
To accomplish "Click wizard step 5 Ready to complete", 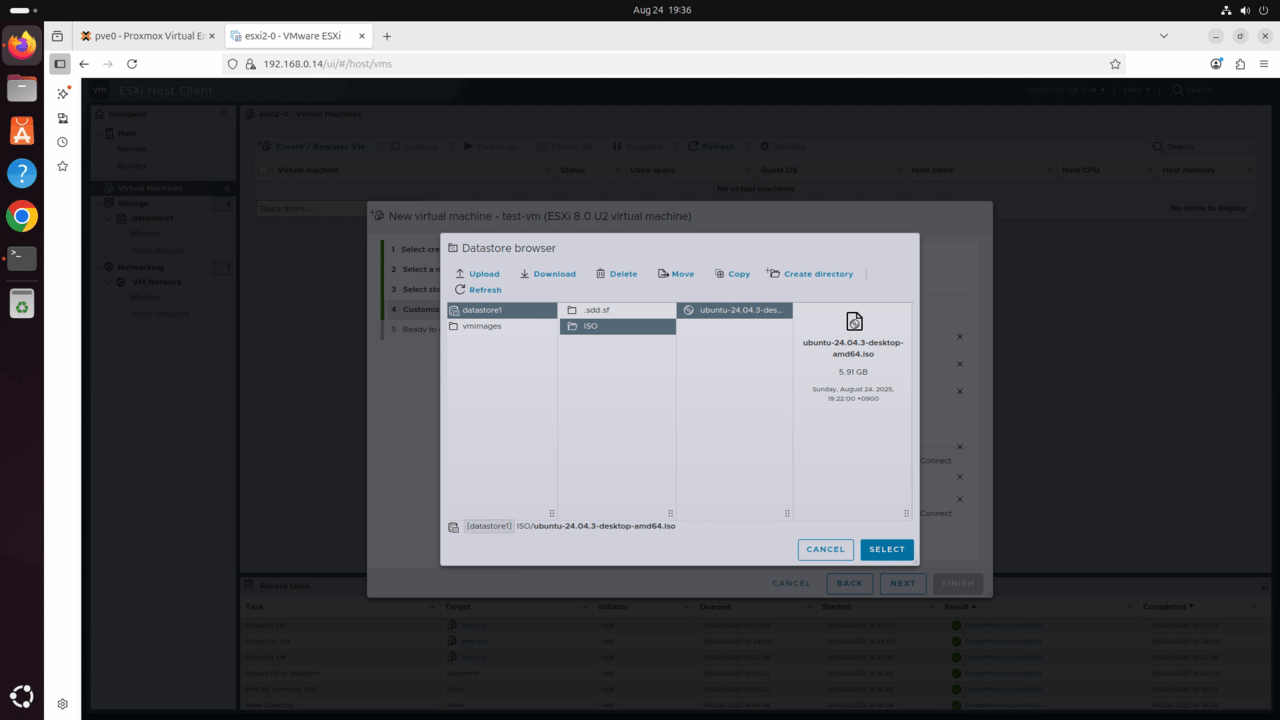I will click(x=414, y=329).
